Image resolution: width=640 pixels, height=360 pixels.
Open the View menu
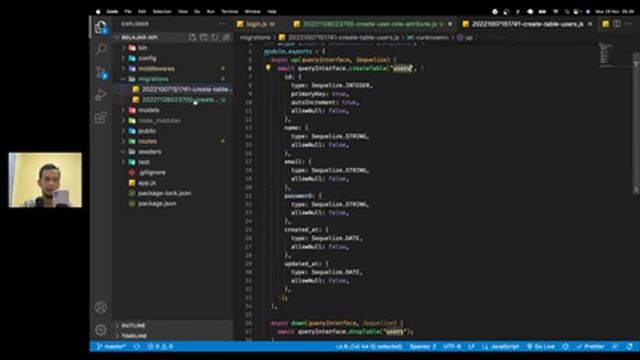click(x=182, y=11)
